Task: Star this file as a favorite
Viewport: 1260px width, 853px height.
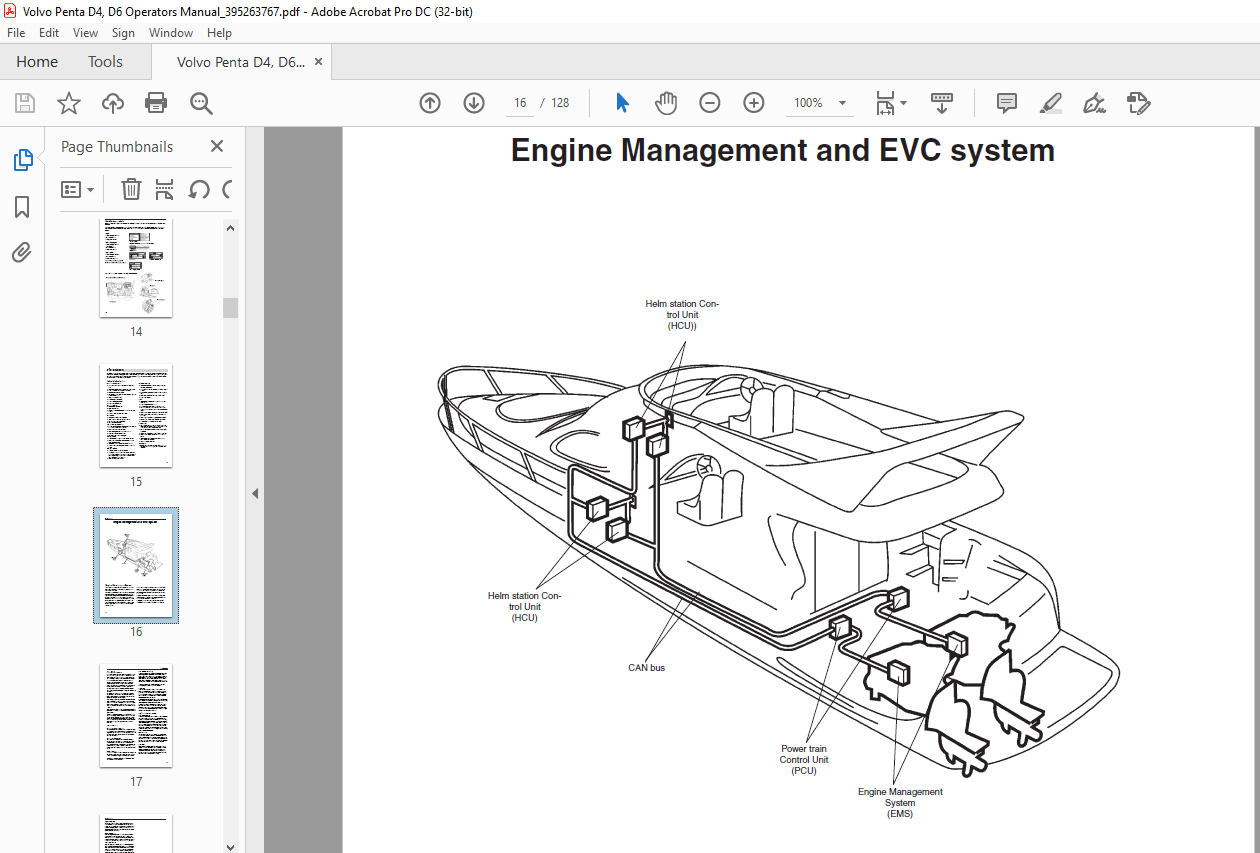Action: pyautogui.click(x=69, y=103)
